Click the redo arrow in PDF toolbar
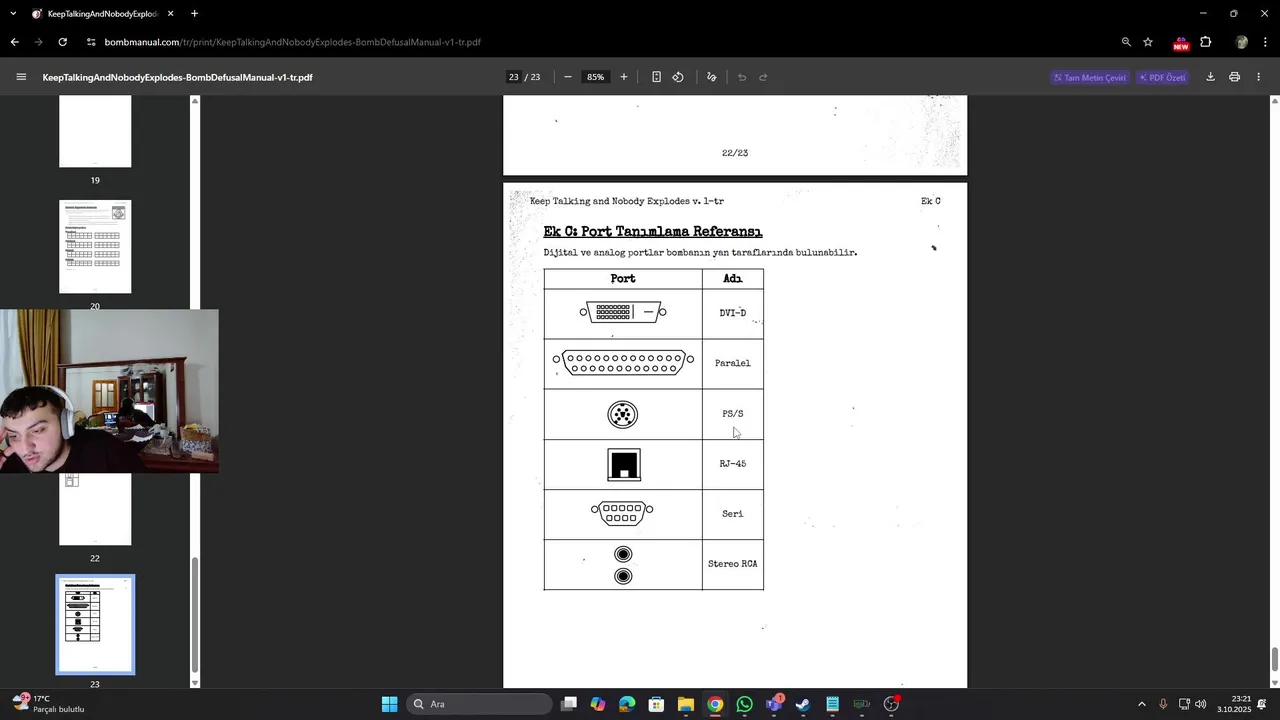 pyautogui.click(x=763, y=77)
